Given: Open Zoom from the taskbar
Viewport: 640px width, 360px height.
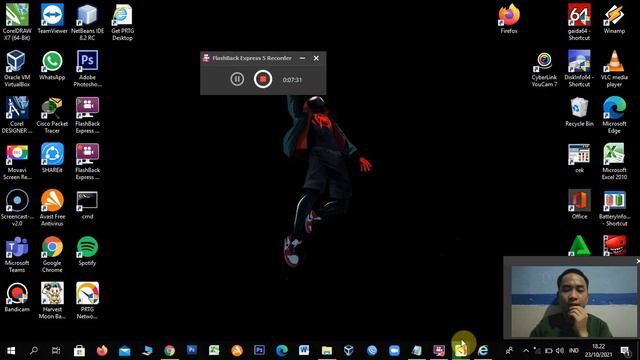Looking at the screenshot, I should (394, 351).
